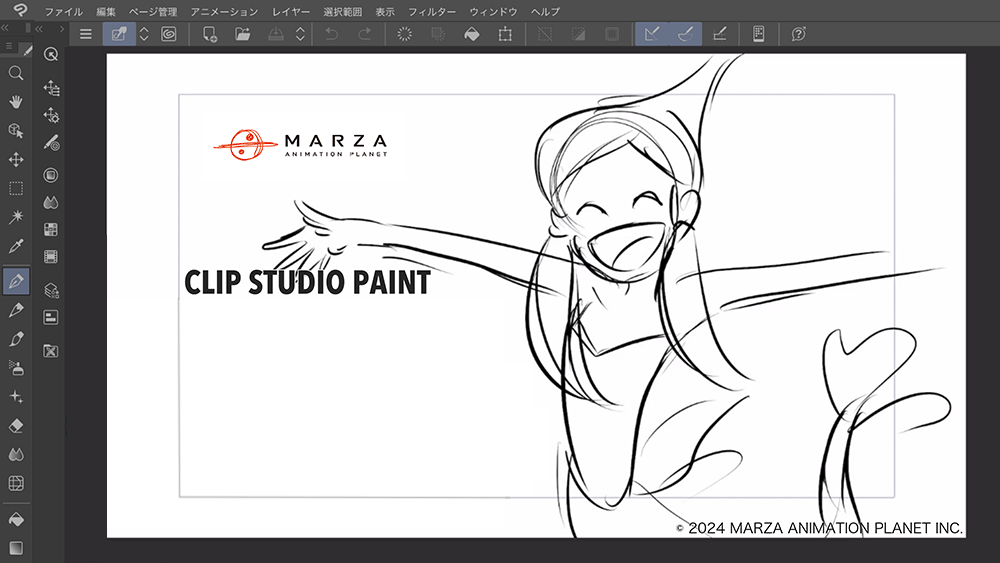This screenshot has width=1000, height=563.
Task: Click the up-down arrows beside the save icon
Action: (300, 34)
